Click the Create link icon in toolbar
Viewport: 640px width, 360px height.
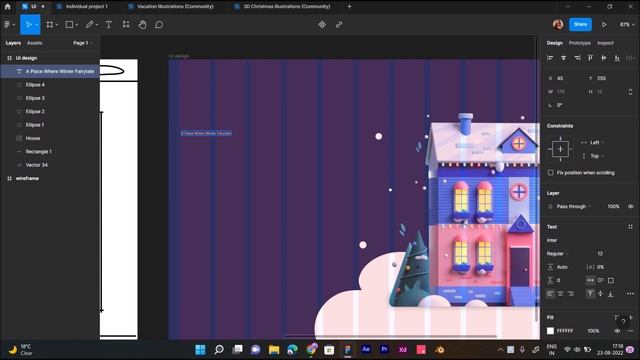tap(339, 25)
